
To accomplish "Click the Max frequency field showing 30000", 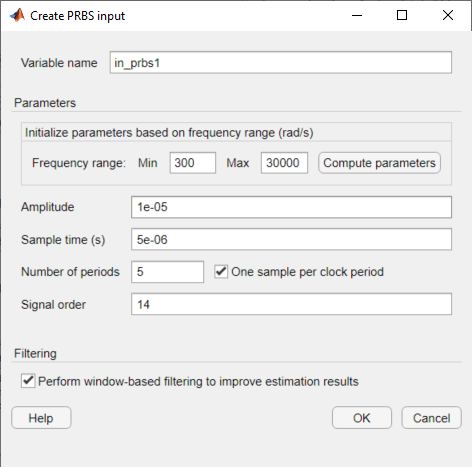I will click(284, 163).
